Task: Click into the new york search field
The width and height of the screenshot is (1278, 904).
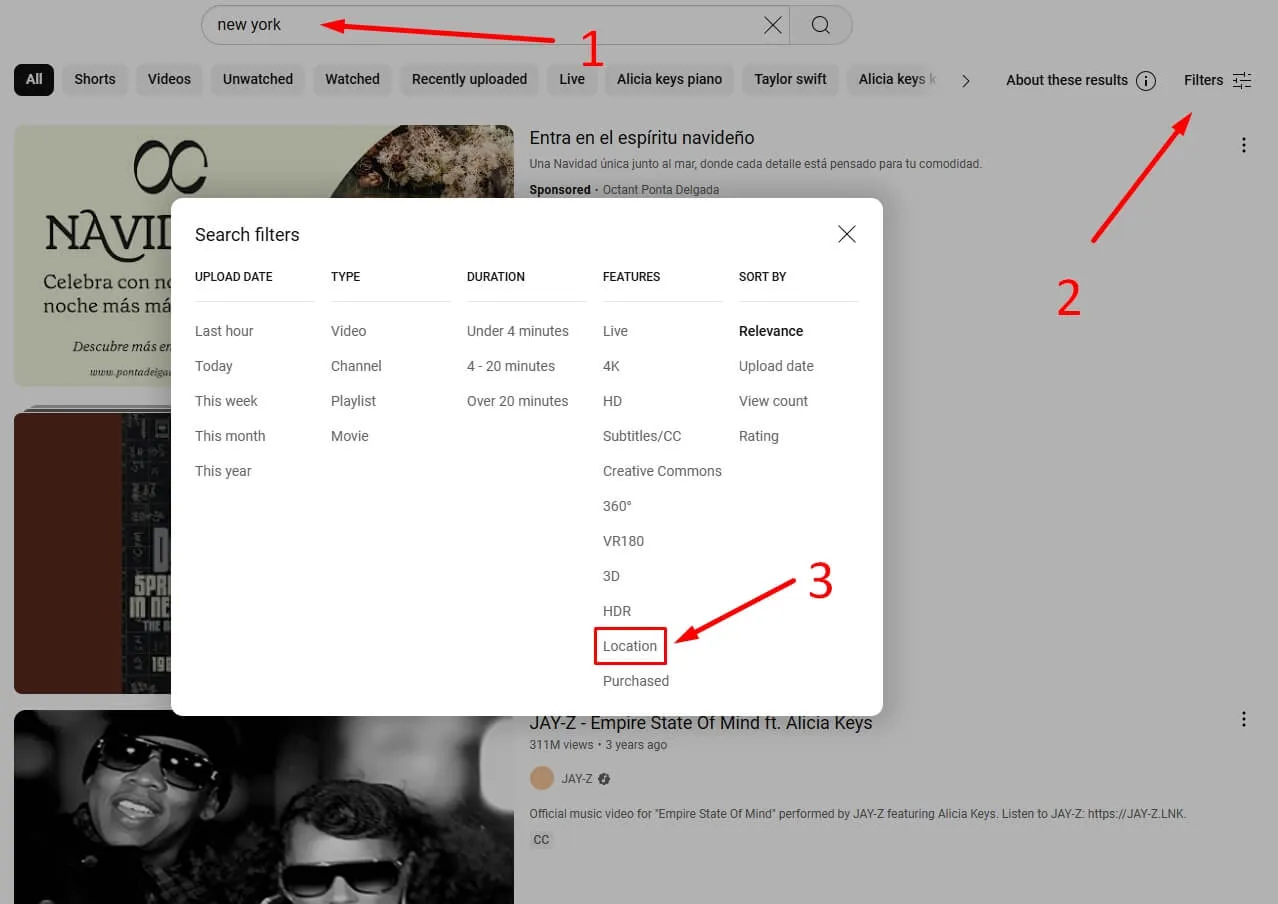Action: click(480, 25)
